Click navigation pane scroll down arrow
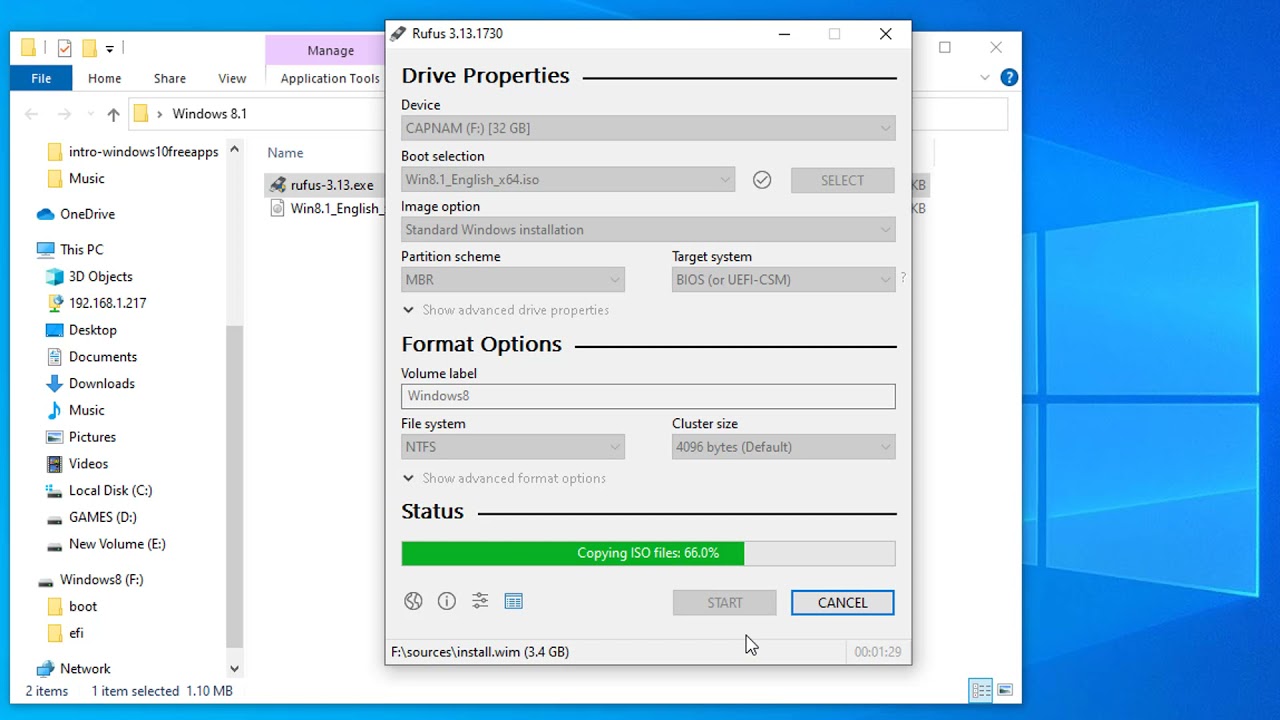1280x720 pixels. (x=234, y=668)
